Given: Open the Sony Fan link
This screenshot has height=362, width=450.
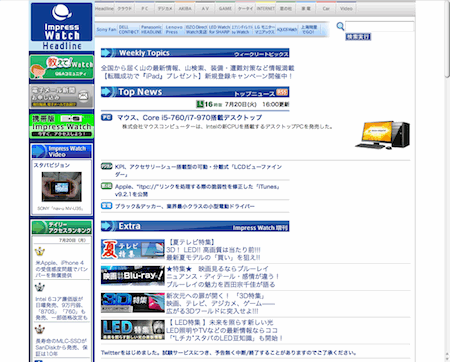Looking at the screenshot, I should click(106, 29).
